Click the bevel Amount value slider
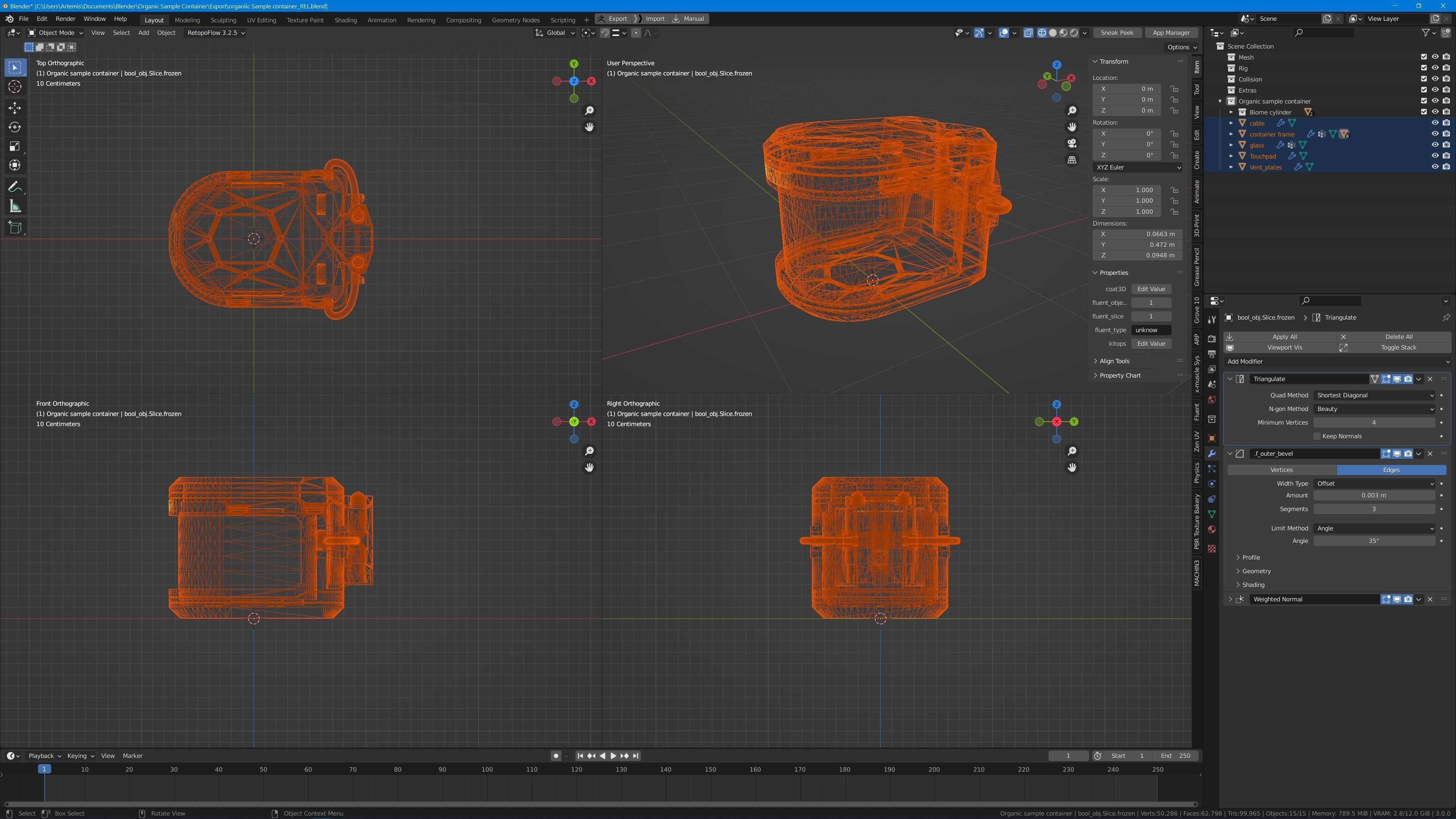Image resolution: width=1456 pixels, height=819 pixels. click(1373, 495)
